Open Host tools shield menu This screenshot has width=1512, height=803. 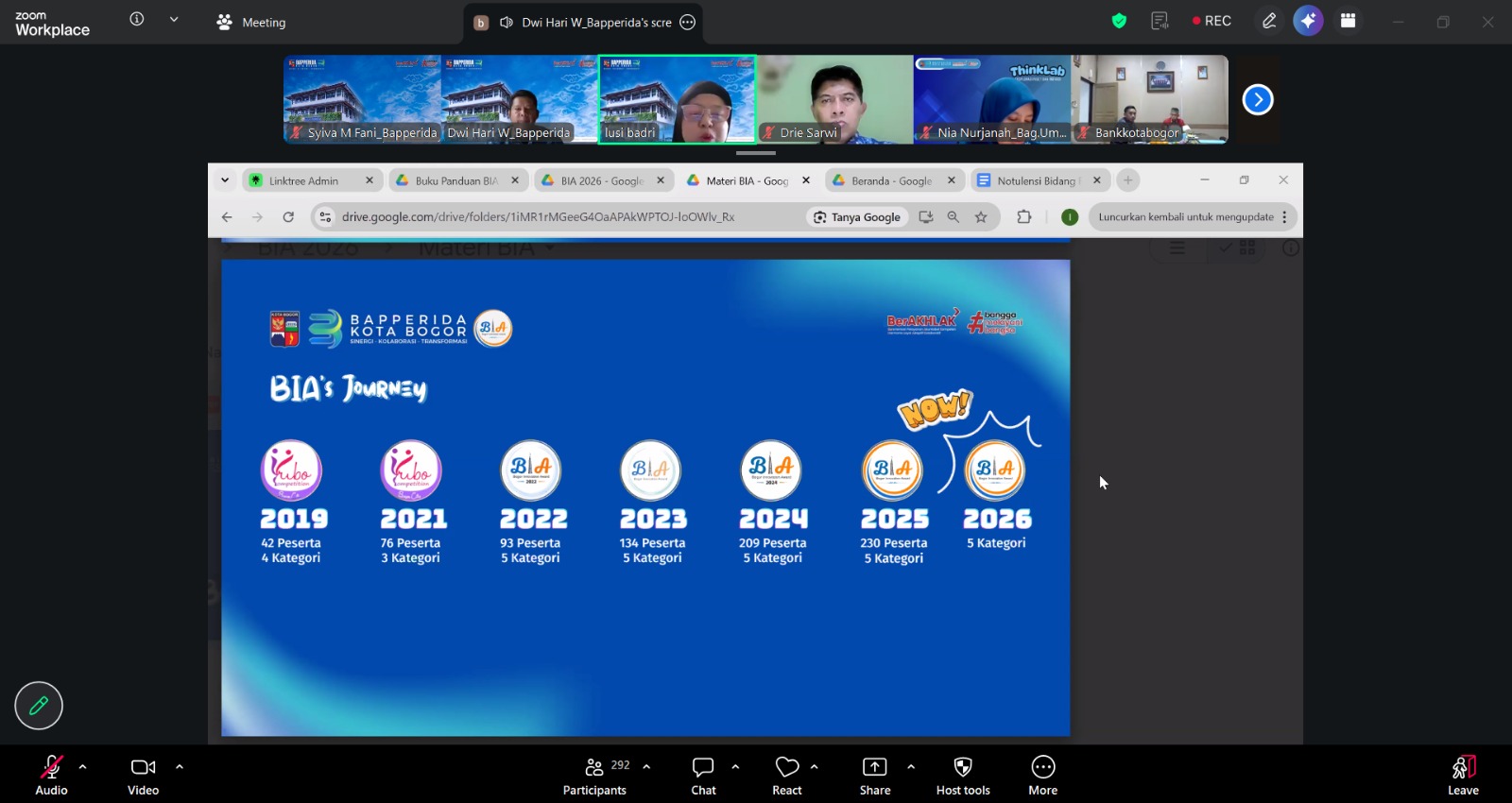[x=963, y=776]
